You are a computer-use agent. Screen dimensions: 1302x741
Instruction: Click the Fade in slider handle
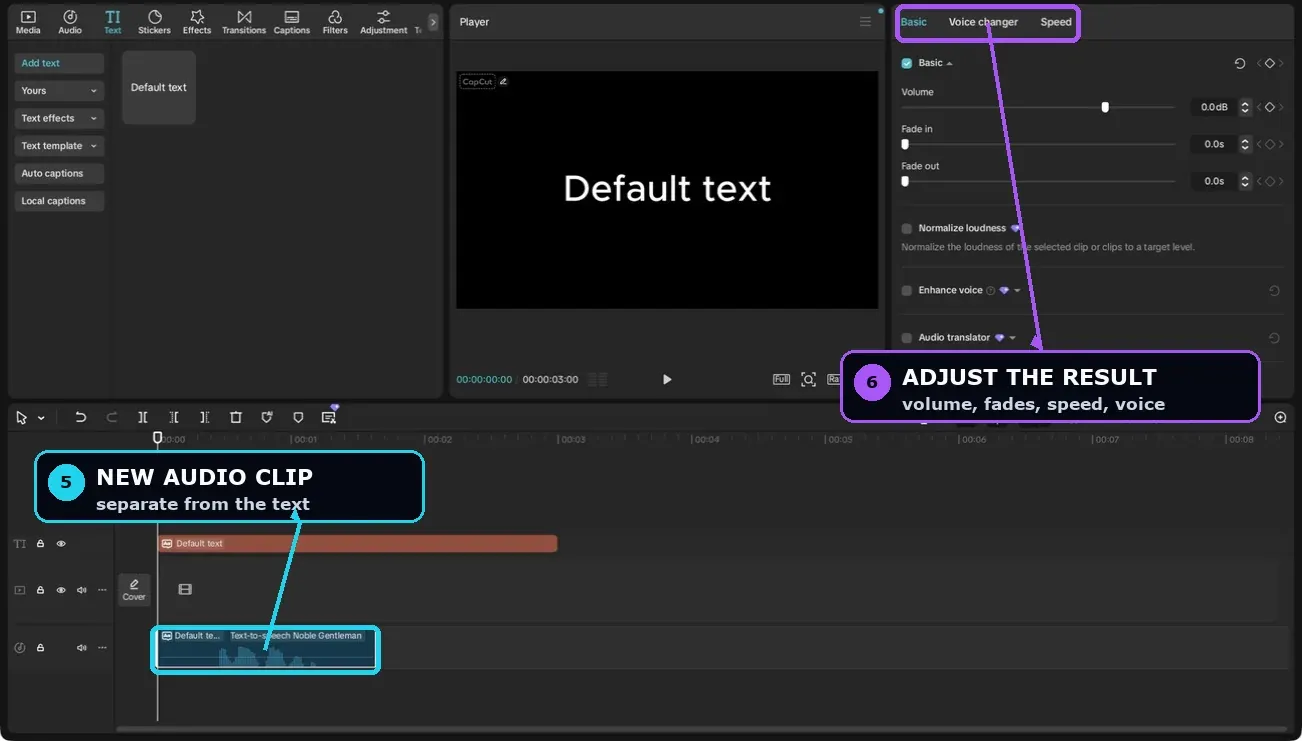tap(905, 144)
